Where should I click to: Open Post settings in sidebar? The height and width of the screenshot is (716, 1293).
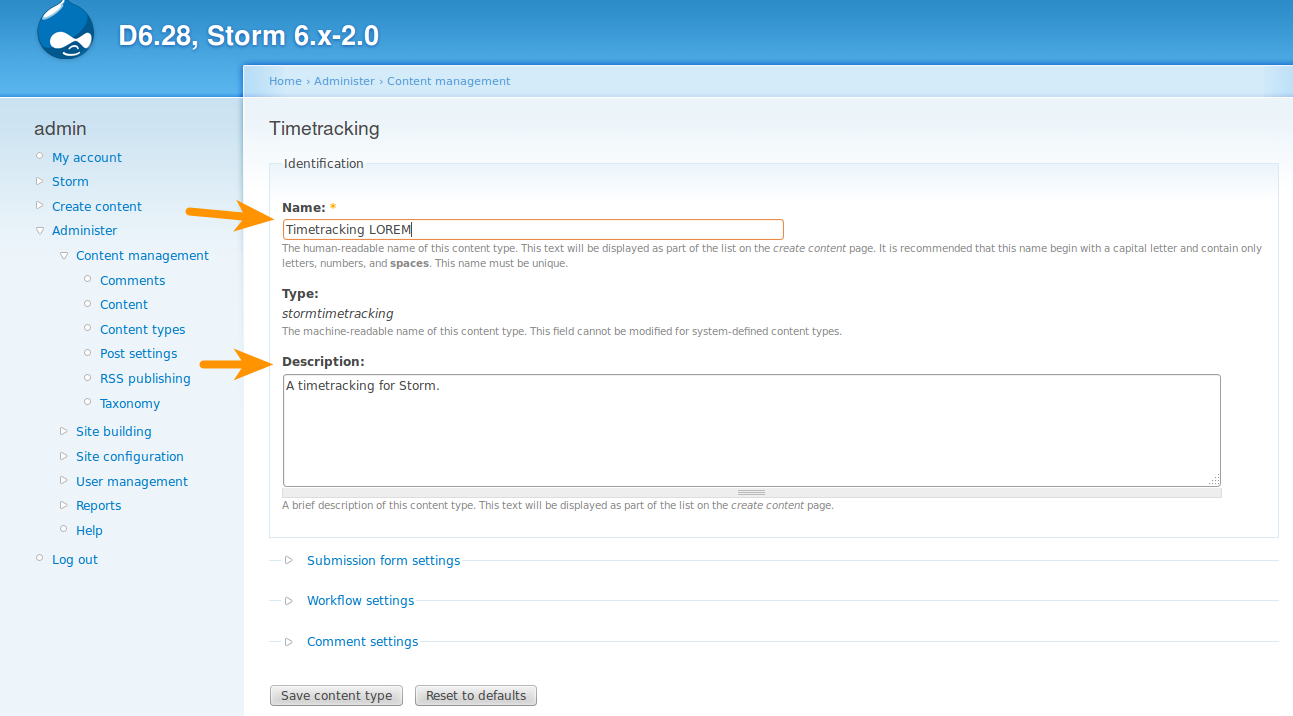click(138, 353)
